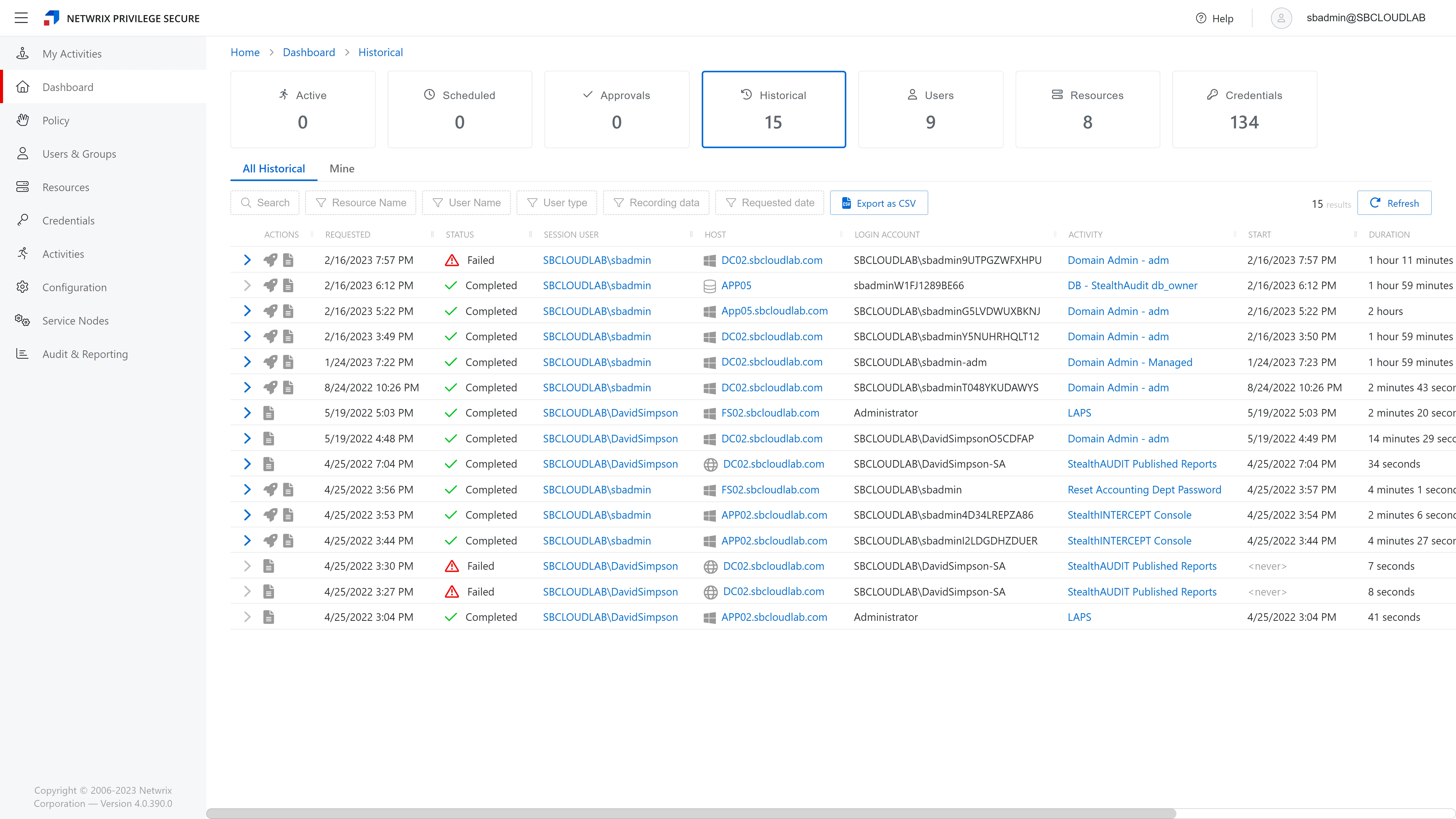The image size is (1456, 819).
Task: Click the Resources server icon in sidebar
Action: [x=22, y=187]
